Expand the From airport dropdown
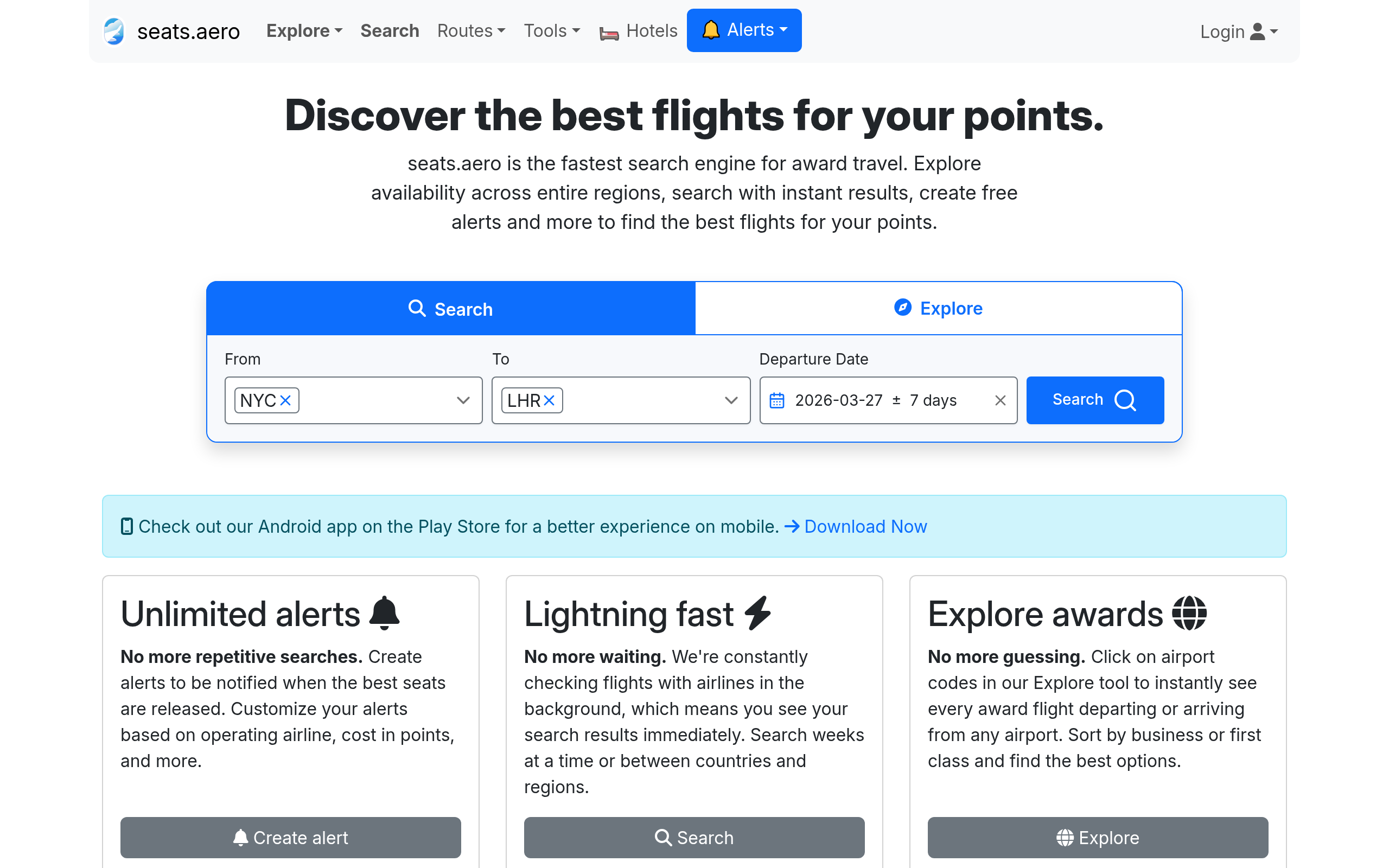Image resolution: width=1389 pixels, height=868 pixels. point(463,400)
